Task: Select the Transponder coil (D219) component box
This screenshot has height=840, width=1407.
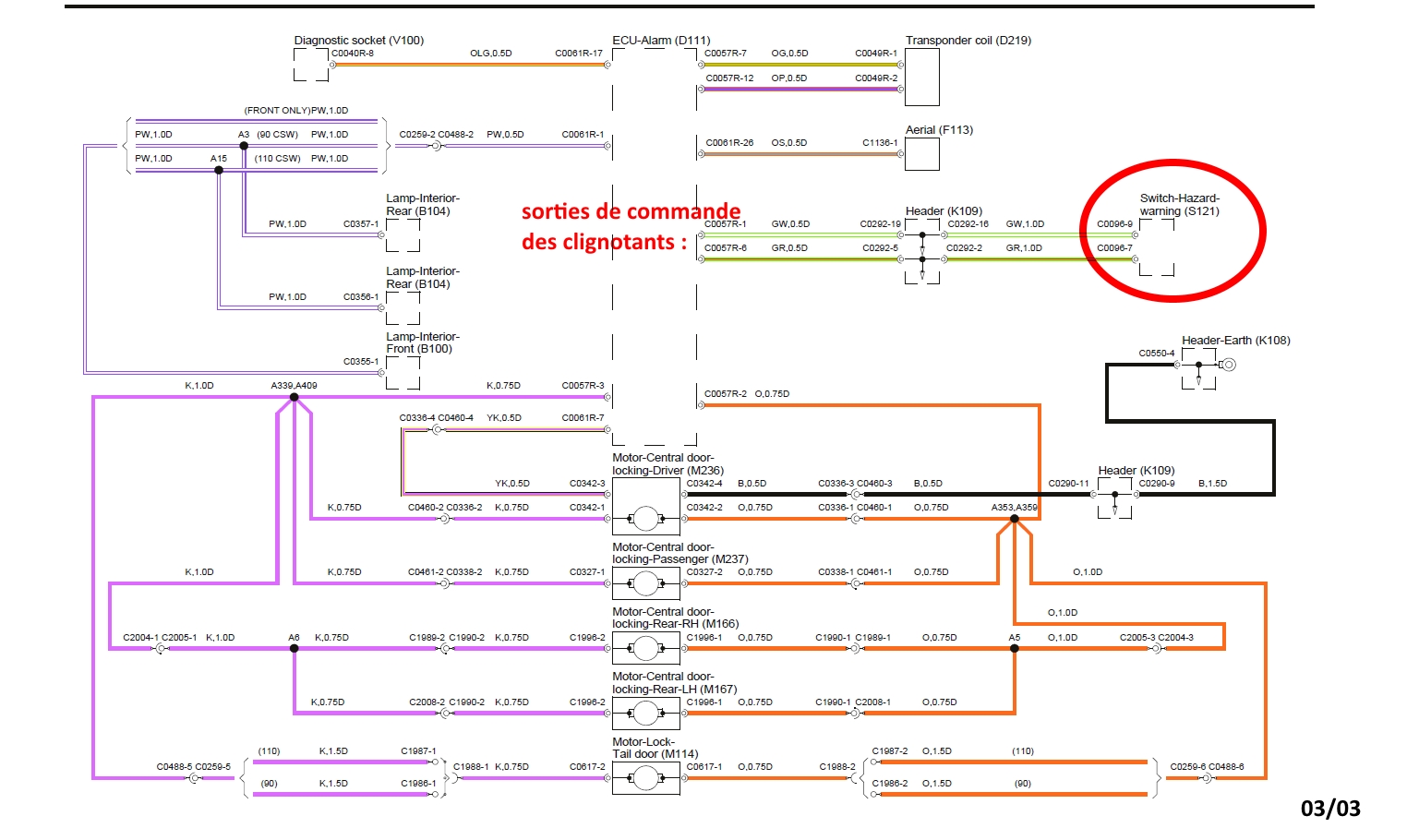Action: tap(921, 77)
